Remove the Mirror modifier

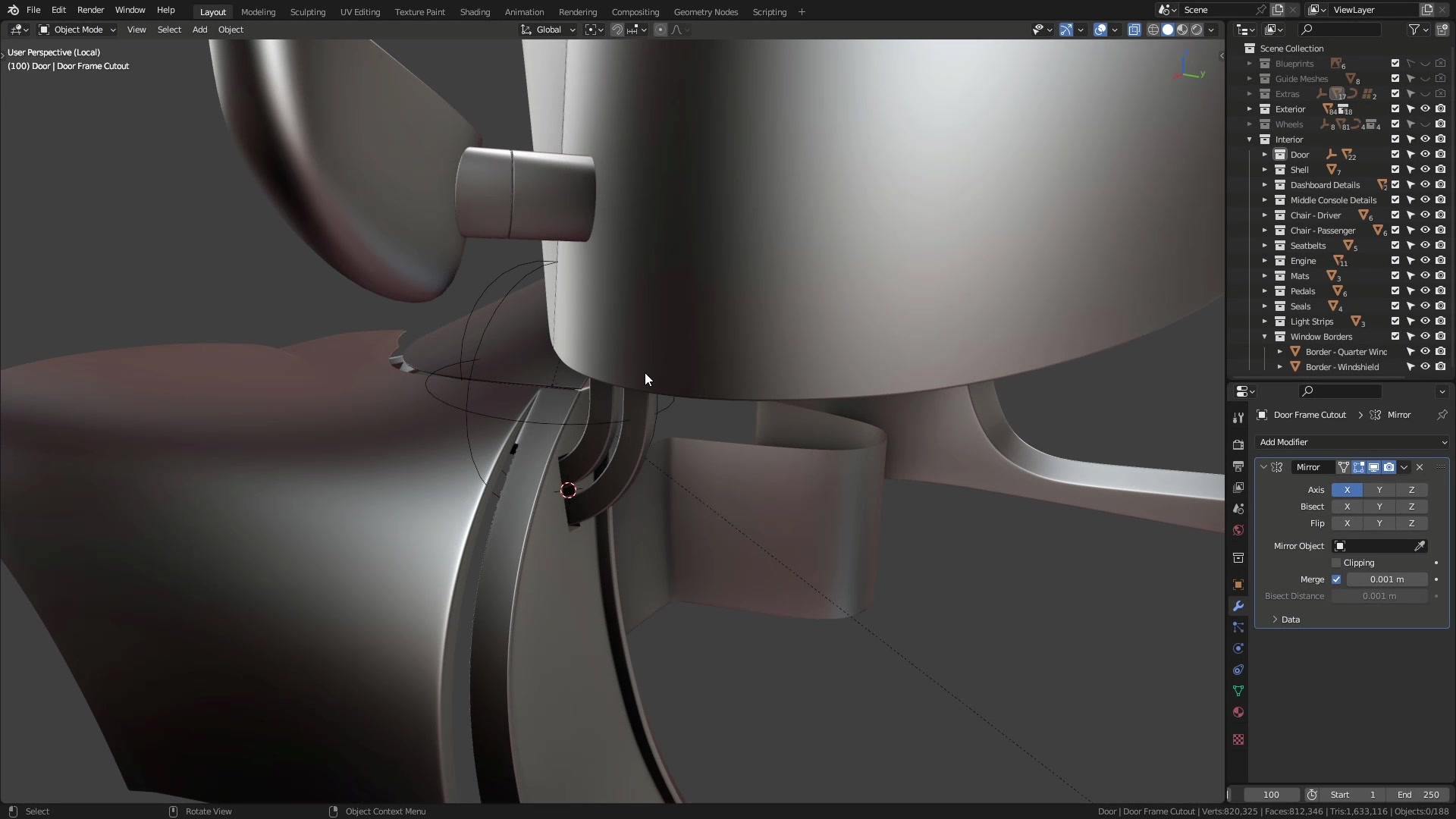(x=1420, y=467)
